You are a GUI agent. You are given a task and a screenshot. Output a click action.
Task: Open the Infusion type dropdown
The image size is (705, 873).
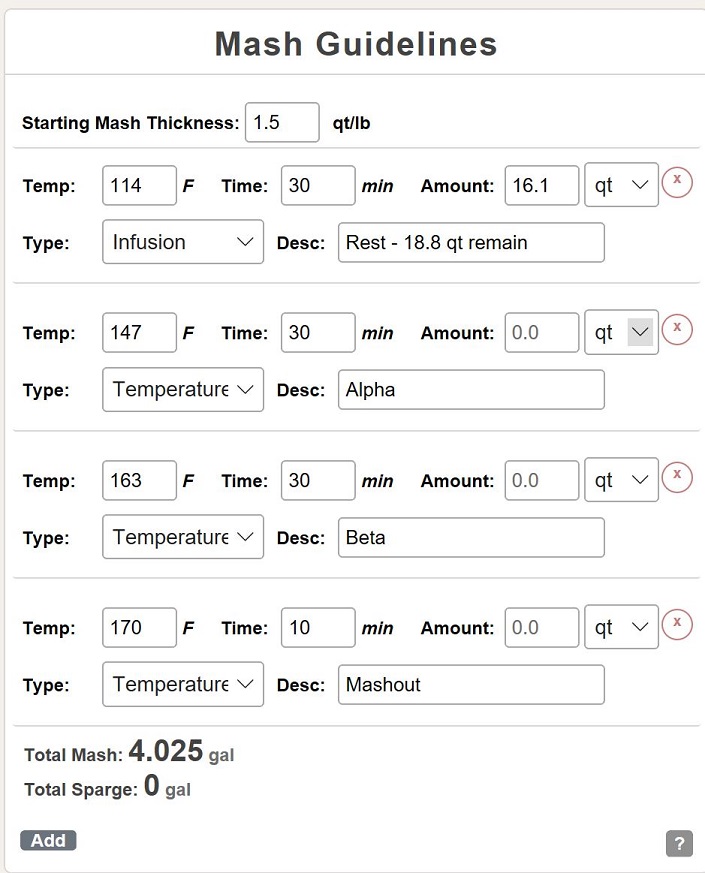pos(182,242)
